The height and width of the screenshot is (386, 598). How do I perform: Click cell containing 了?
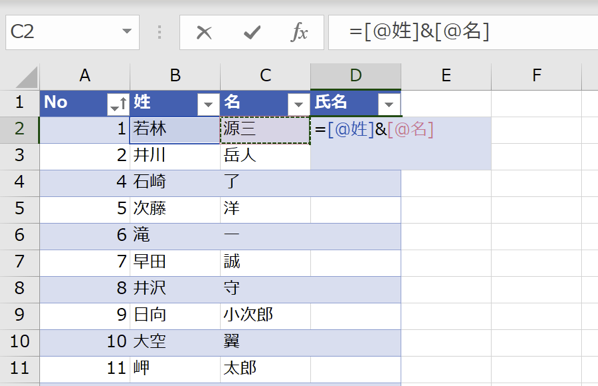click(x=265, y=183)
